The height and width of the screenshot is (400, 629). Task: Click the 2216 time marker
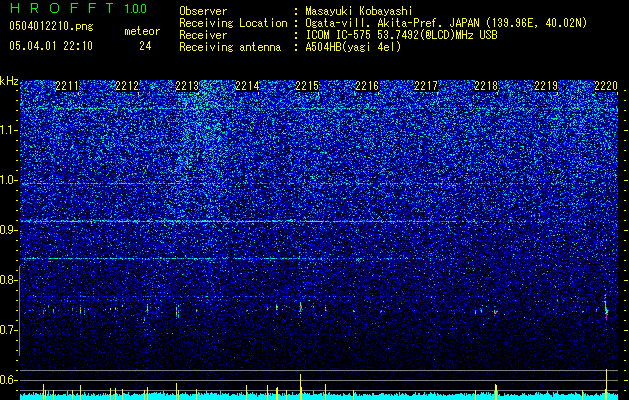(367, 85)
